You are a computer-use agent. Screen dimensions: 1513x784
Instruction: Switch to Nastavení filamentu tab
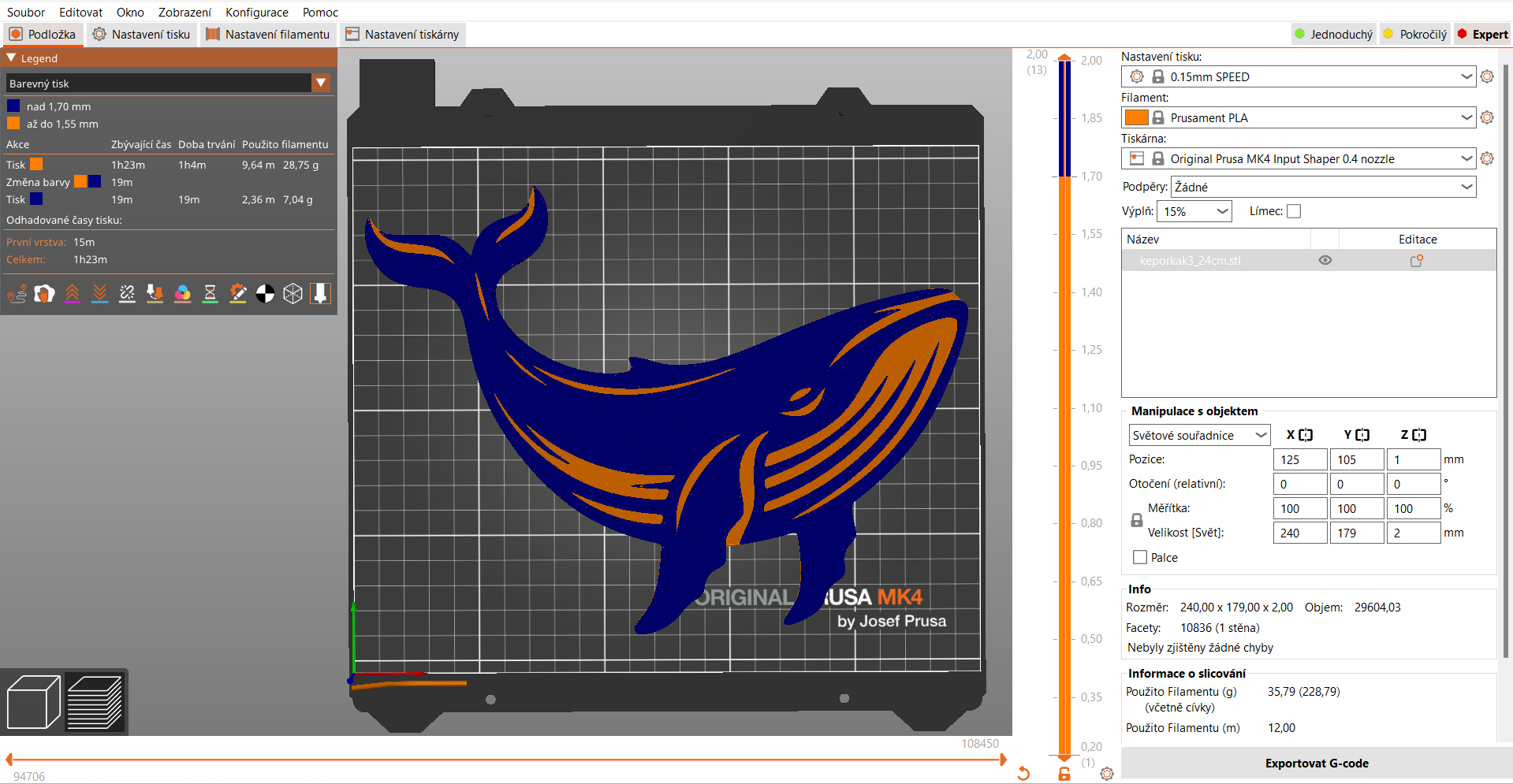(x=267, y=34)
